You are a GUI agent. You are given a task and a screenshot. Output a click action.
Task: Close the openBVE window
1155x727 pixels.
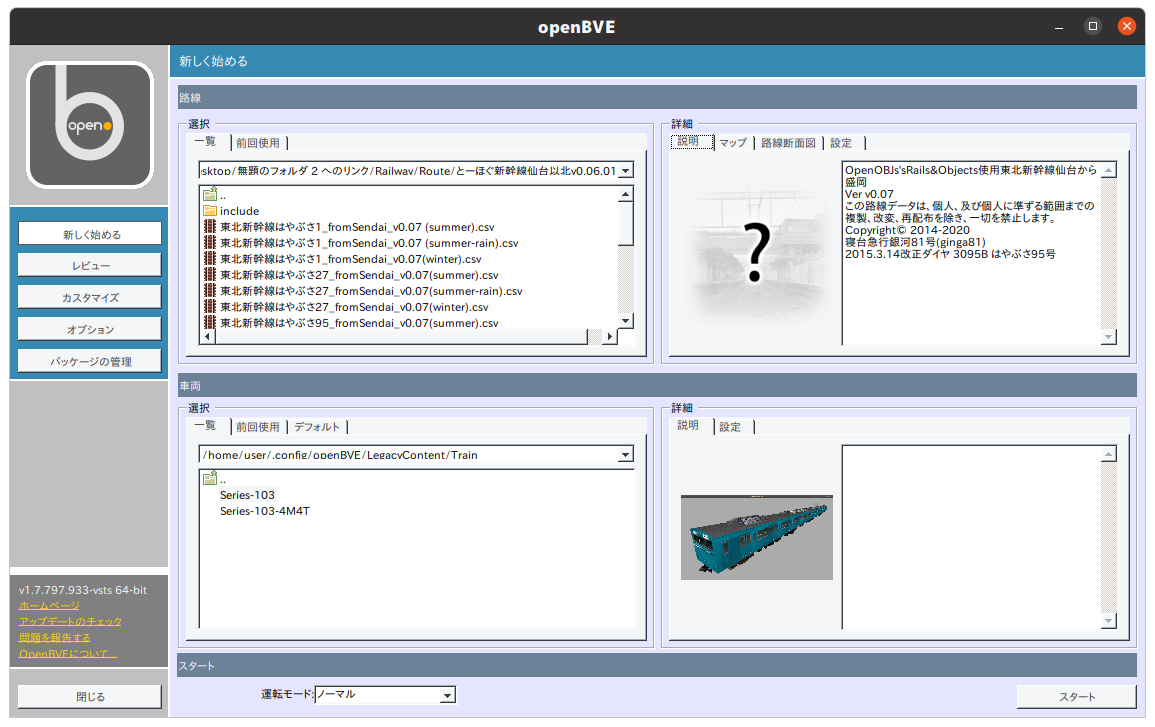(1126, 26)
